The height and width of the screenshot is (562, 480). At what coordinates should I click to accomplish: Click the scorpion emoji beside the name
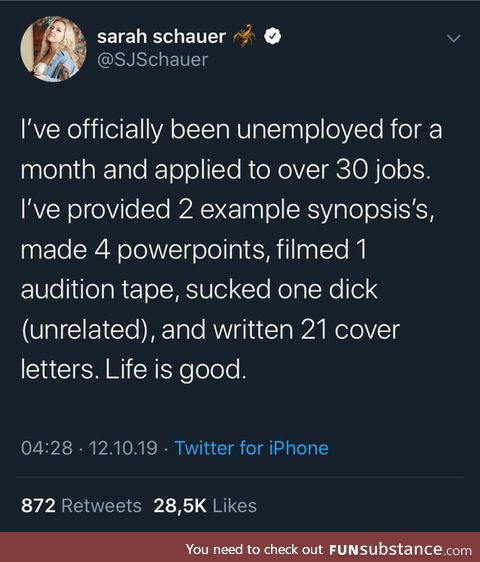point(244,36)
